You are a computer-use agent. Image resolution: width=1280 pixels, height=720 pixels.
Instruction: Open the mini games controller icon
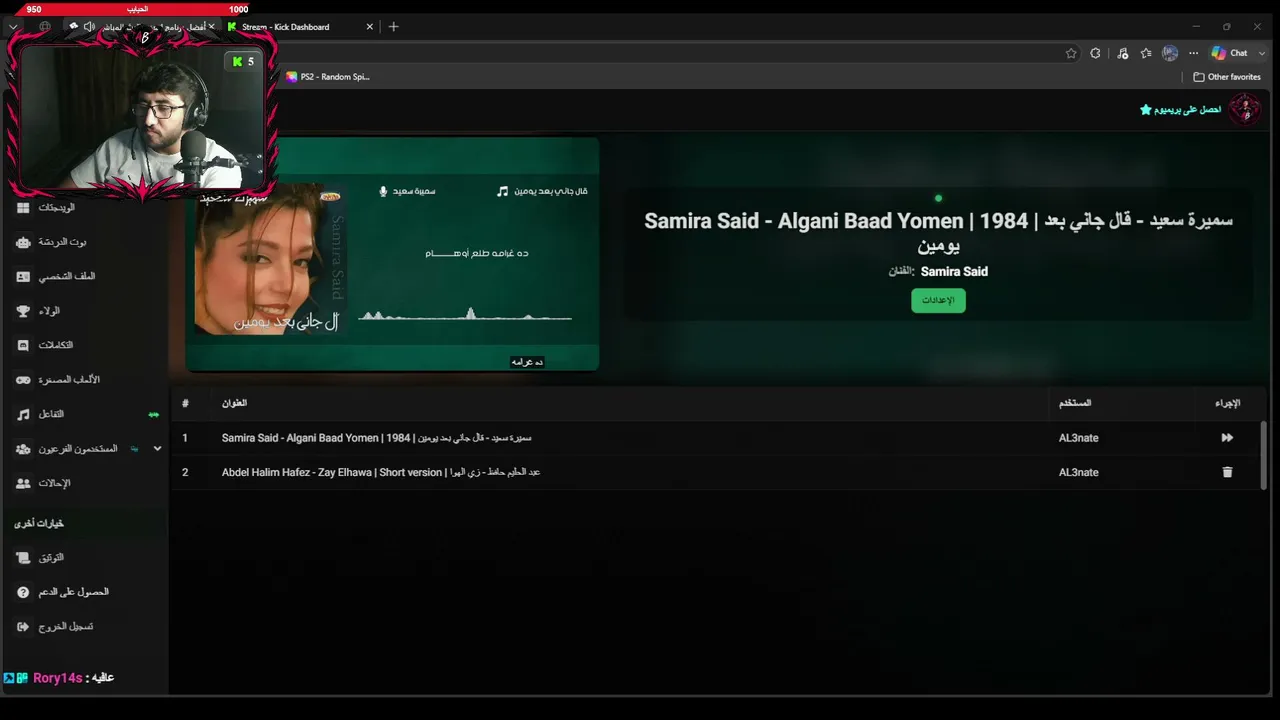tap(23, 380)
